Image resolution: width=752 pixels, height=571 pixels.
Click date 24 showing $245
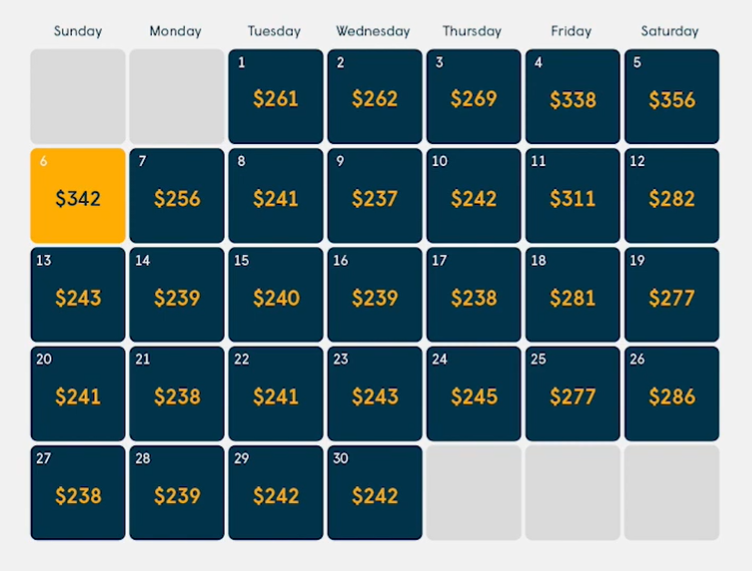click(x=474, y=394)
